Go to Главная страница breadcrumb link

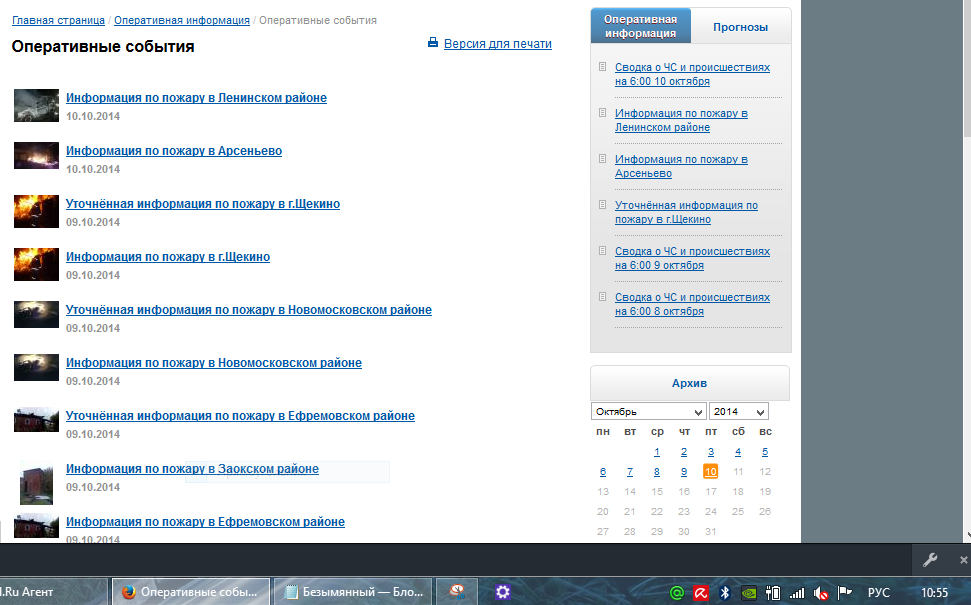[x=58, y=20]
